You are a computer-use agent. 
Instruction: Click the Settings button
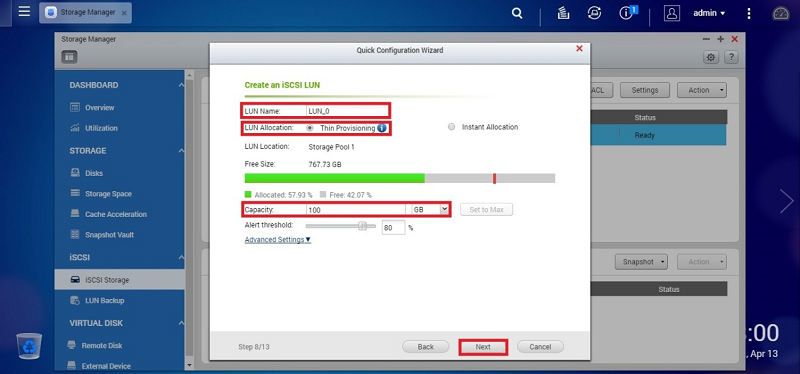point(645,90)
